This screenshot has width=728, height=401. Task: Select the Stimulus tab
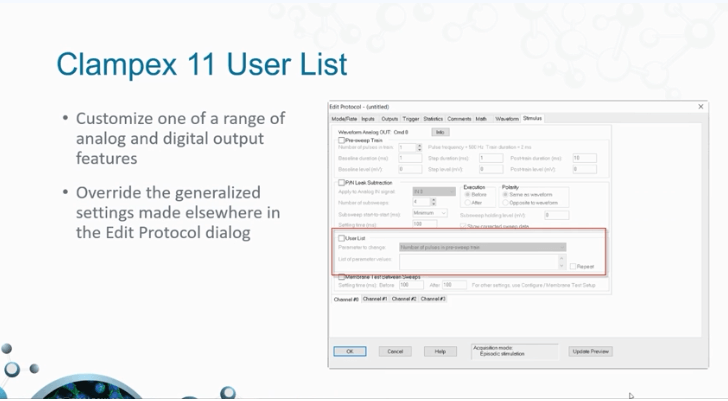pyautogui.click(x=532, y=118)
